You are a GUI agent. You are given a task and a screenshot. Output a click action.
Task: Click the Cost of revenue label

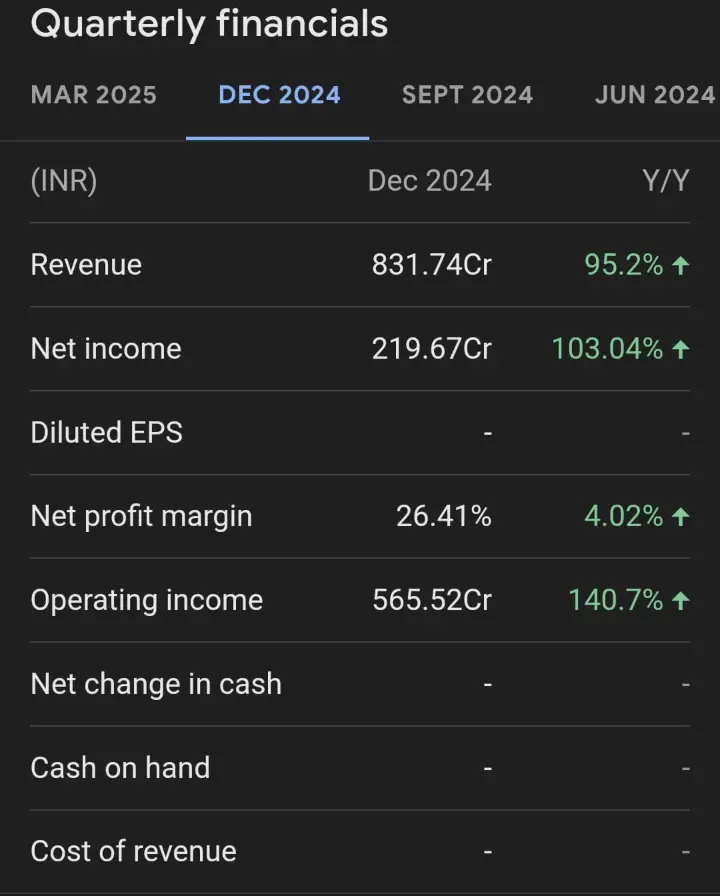point(134,852)
